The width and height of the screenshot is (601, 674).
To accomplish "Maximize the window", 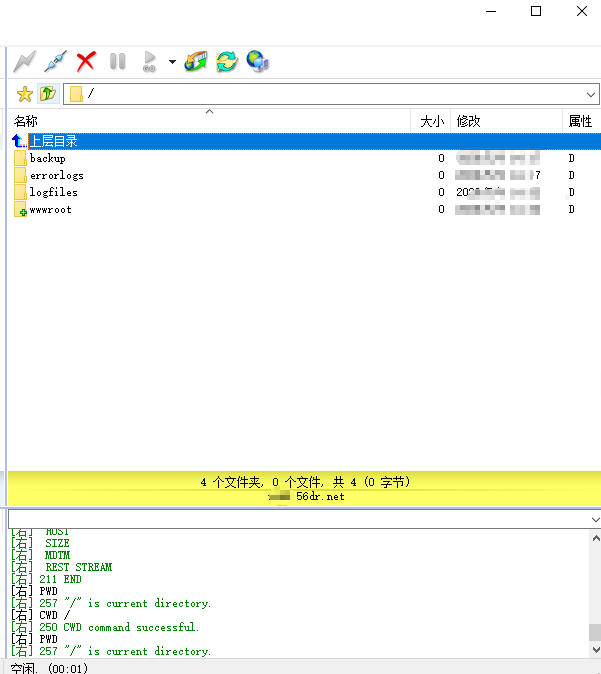I will point(536,11).
